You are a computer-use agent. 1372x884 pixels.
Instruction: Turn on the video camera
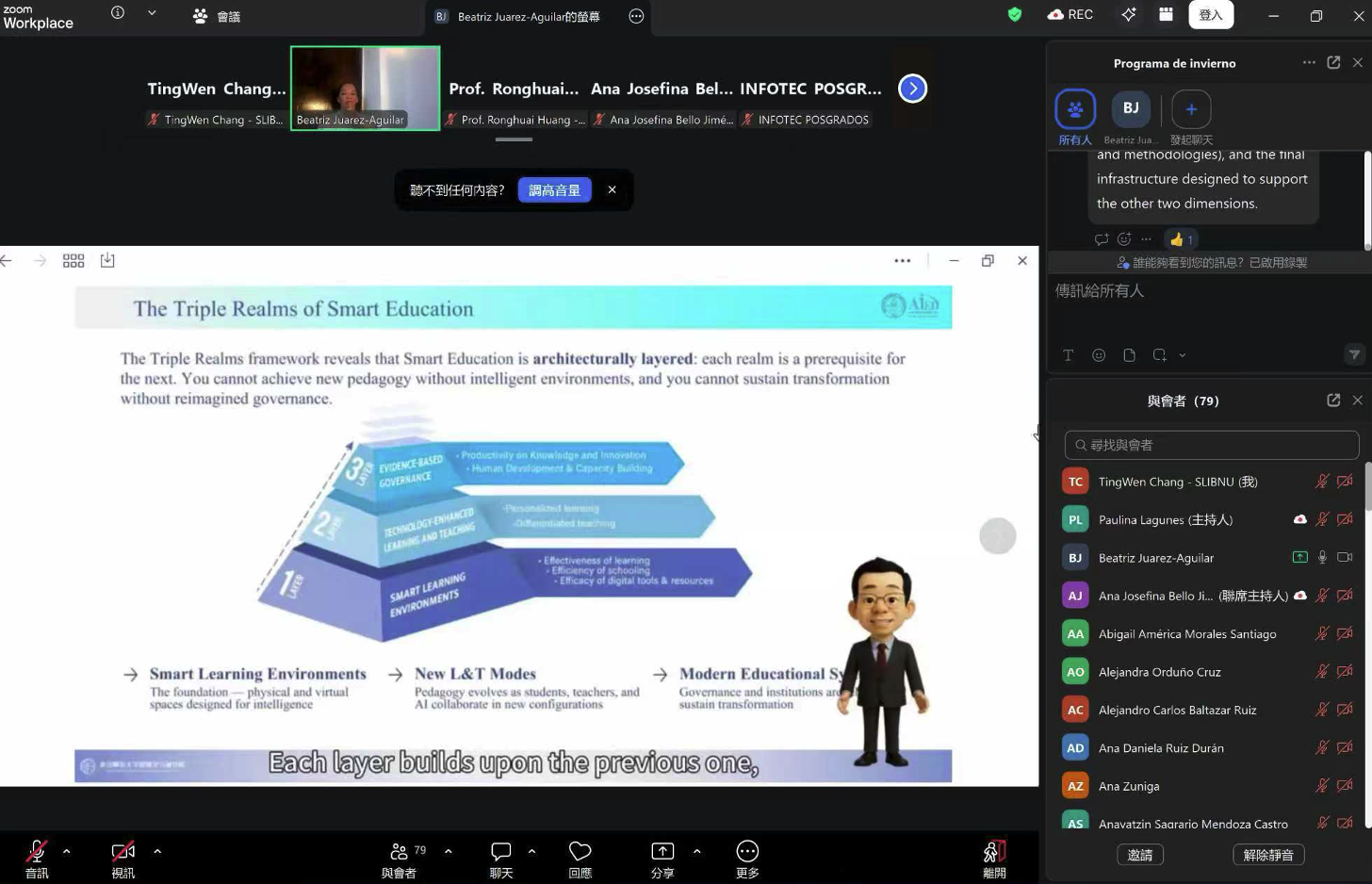(x=122, y=852)
